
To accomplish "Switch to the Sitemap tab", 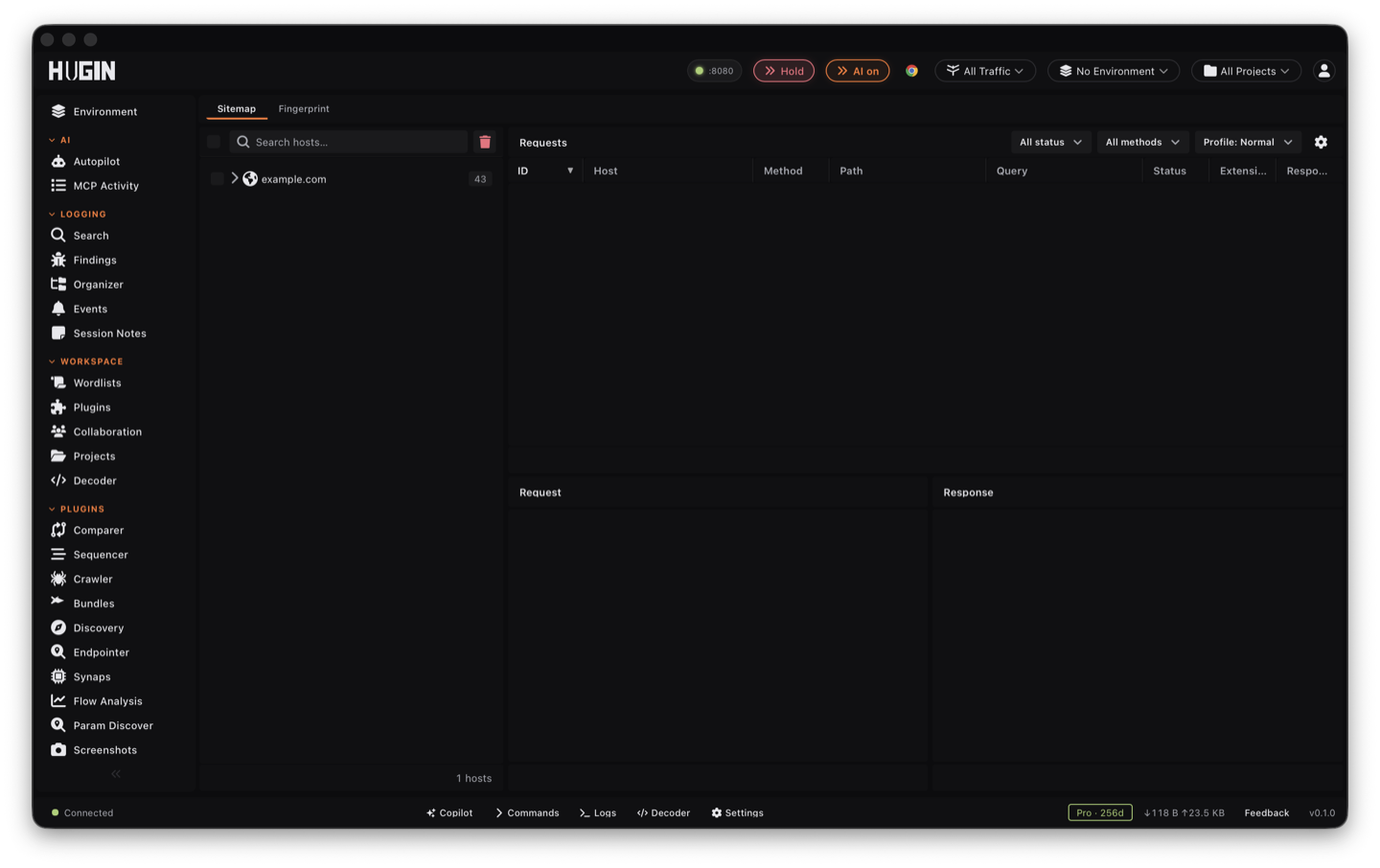I will coord(237,109).
